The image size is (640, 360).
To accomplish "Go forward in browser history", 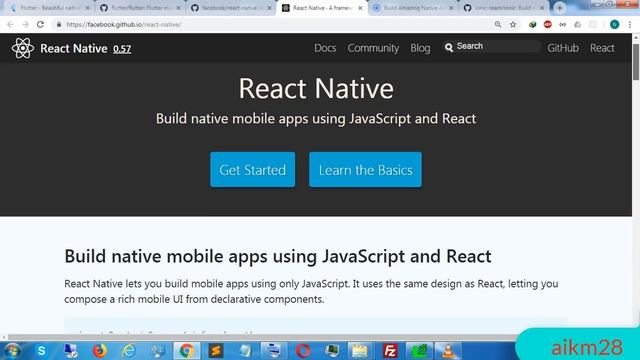I will [25, 24].
